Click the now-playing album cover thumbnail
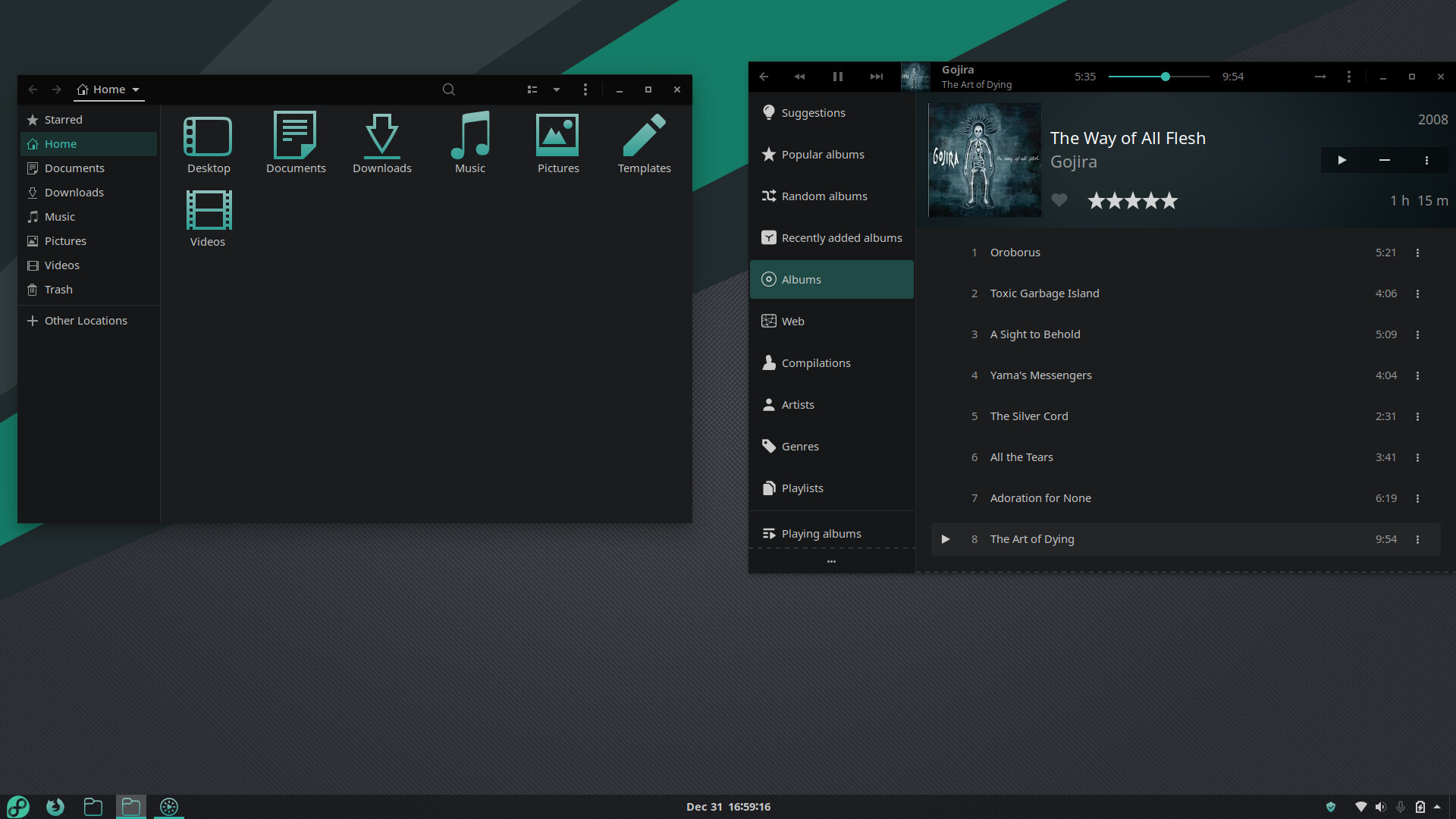 click(x=915, y=77)
